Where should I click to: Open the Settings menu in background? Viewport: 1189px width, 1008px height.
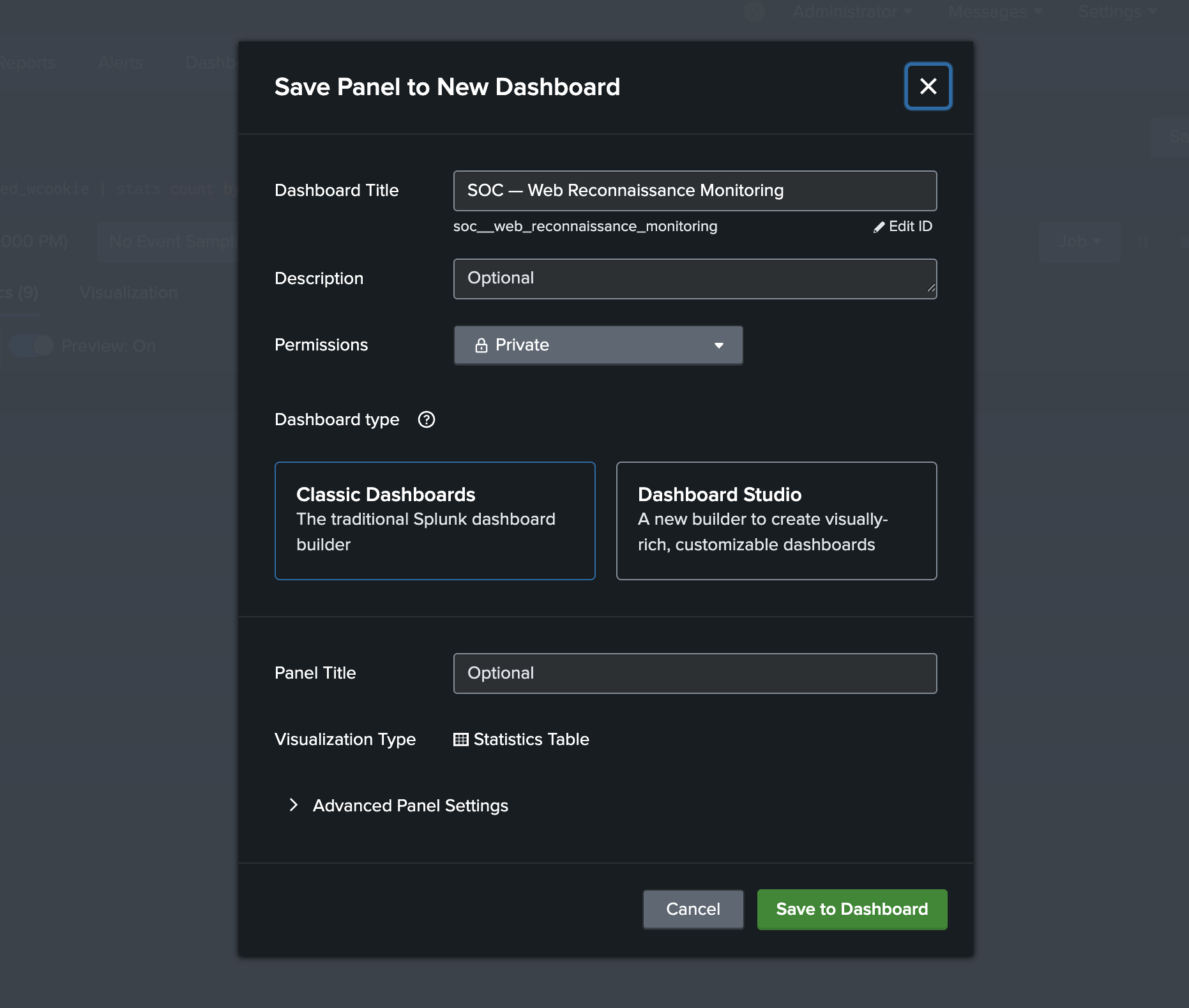(x=1117, y=11)
